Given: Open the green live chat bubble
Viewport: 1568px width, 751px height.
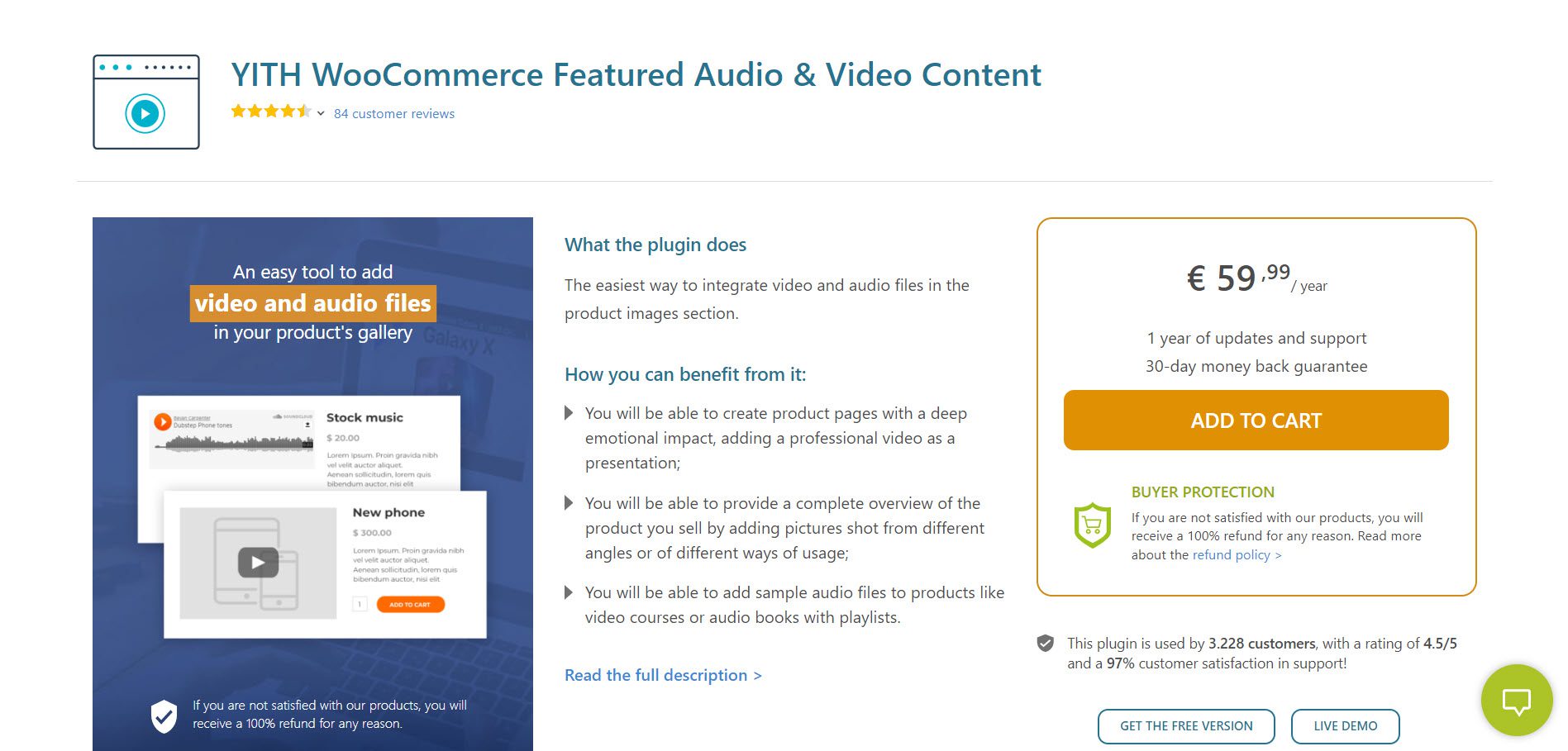Looking at the screenshot, I should click(x=1517, y=701).
